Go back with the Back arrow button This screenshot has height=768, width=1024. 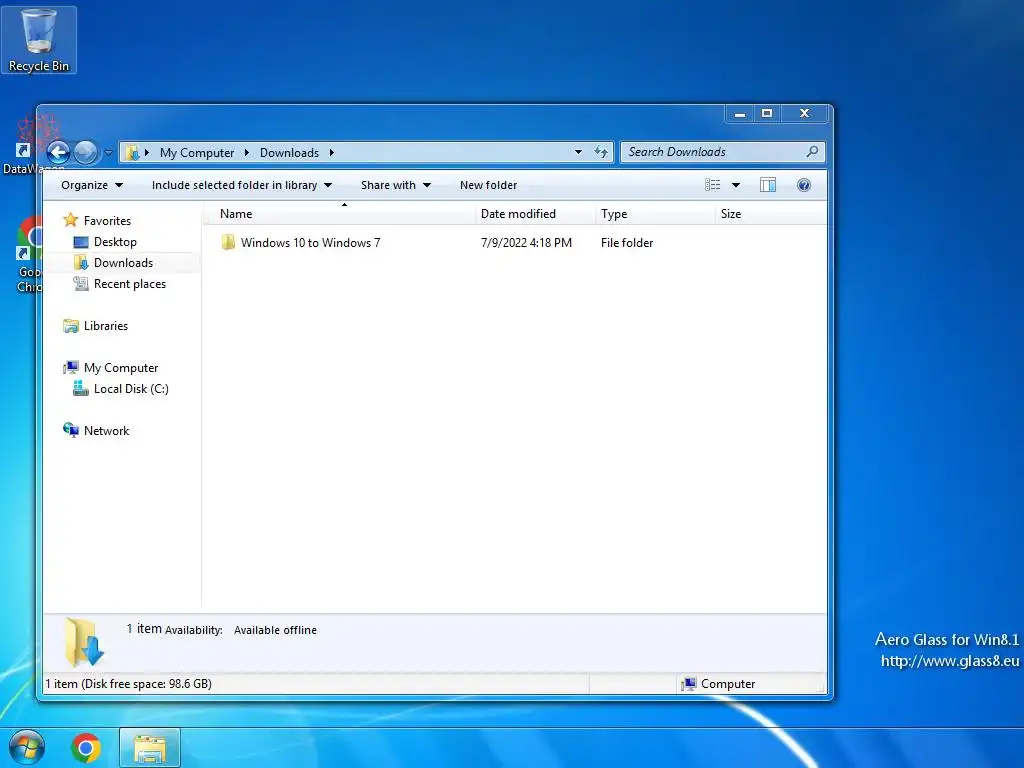(58, 152)
